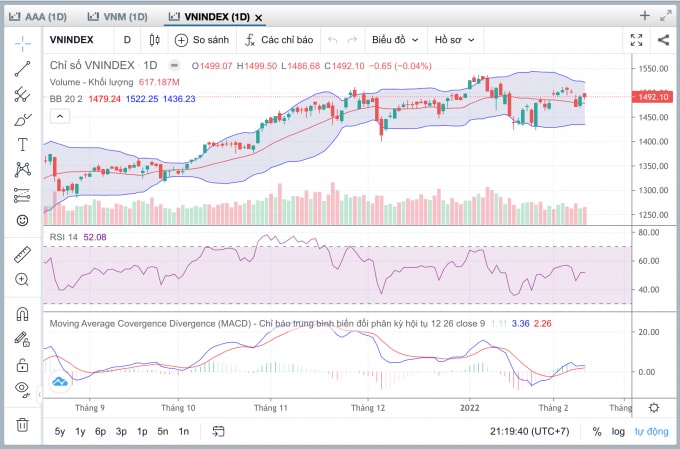Set the time range to 6p
The image size is (680, 449).
coord(101,432)
